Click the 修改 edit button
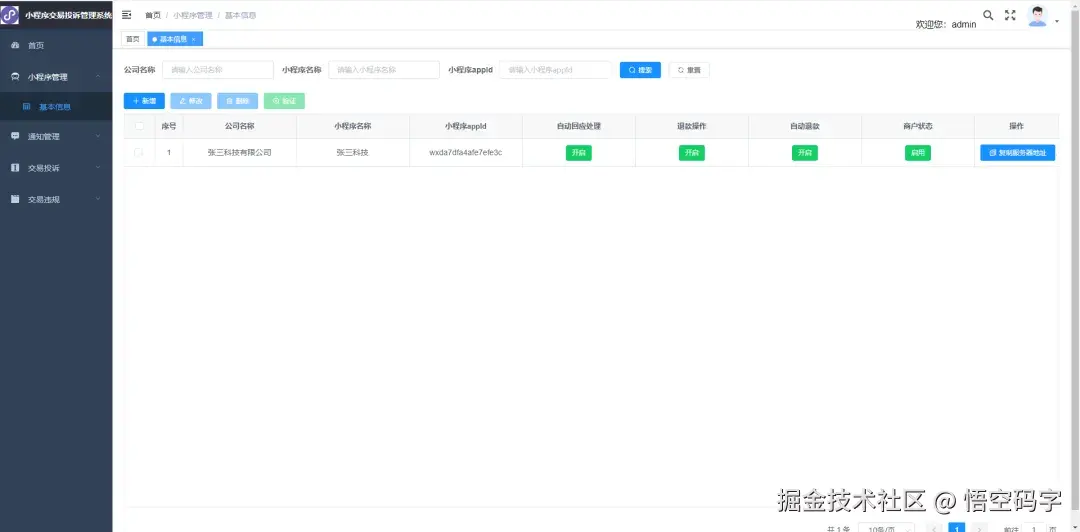1080x532 pixels. tap(191, 101)
